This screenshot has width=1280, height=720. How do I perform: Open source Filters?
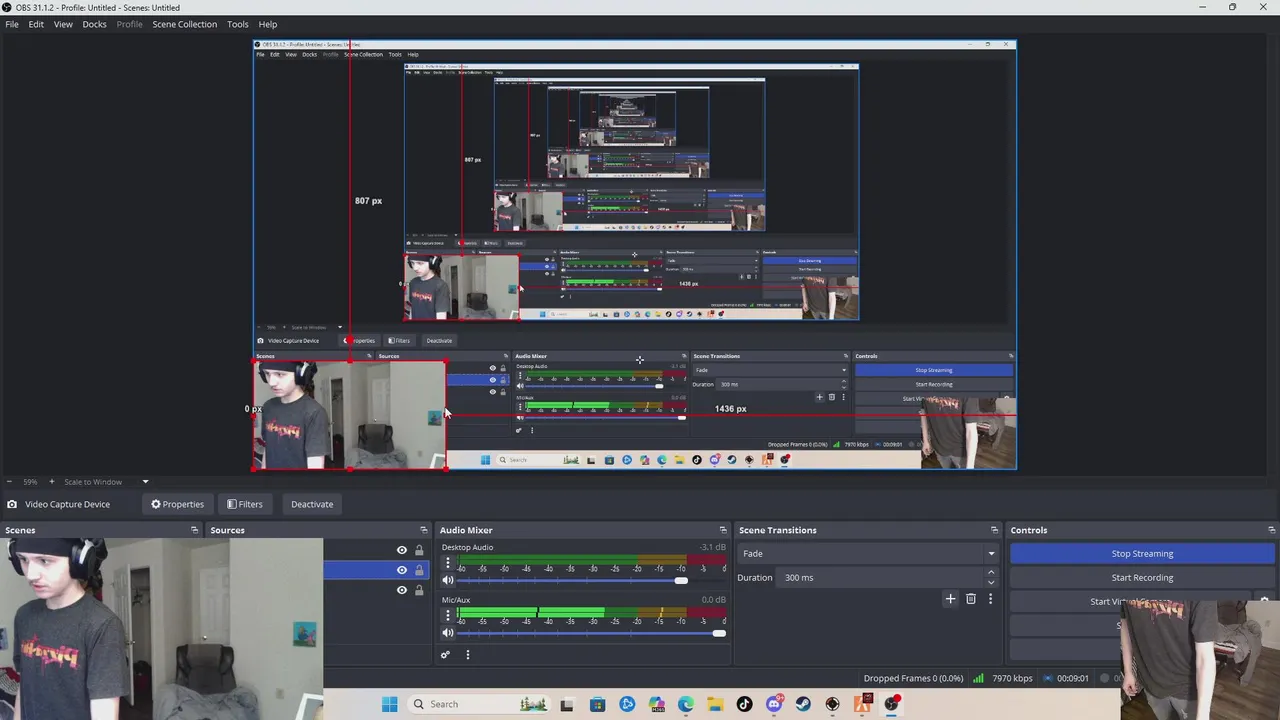point(245,504)
